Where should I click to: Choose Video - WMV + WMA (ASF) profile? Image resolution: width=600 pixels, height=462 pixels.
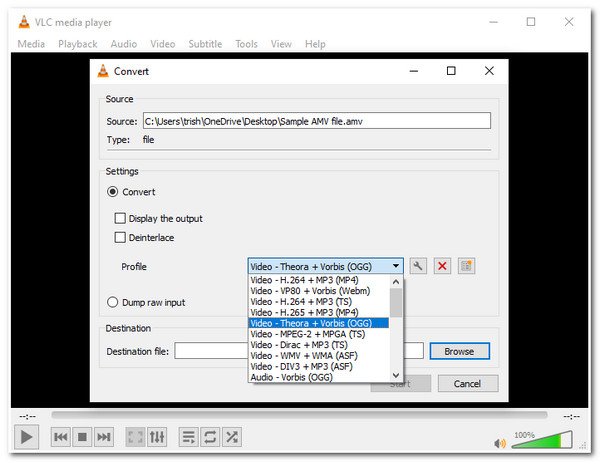[319, 356]
